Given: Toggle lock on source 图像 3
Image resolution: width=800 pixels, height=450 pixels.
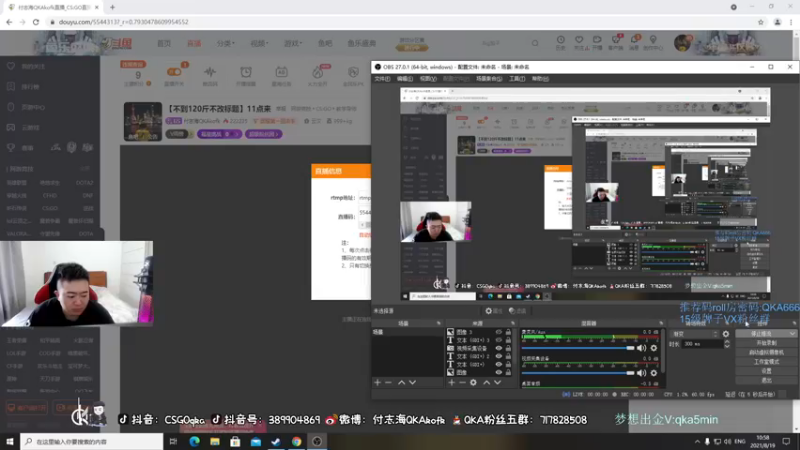Looking at the screenshot, I should (508, 332).
